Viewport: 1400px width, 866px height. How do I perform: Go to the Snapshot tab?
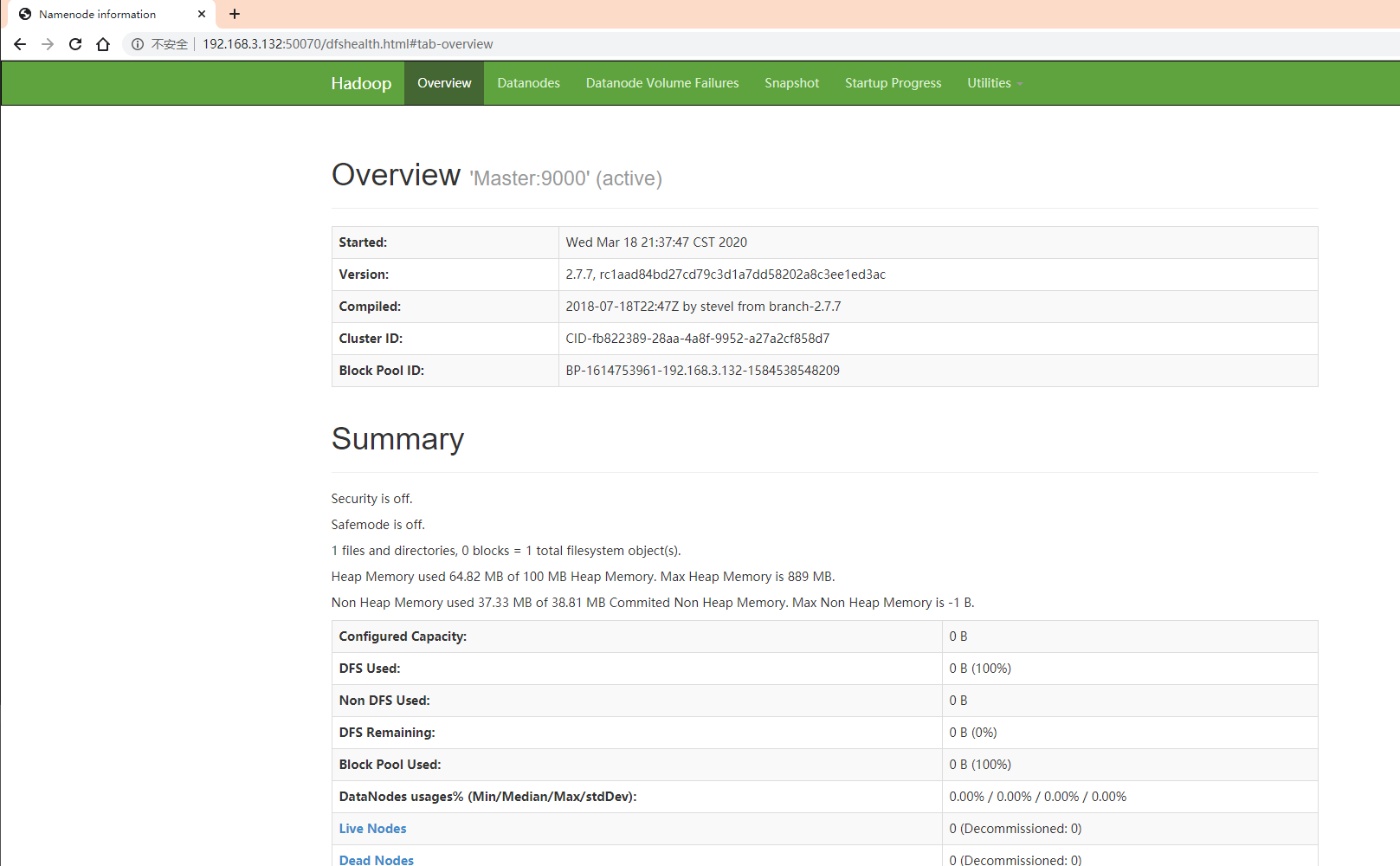(x=791, y=83)
